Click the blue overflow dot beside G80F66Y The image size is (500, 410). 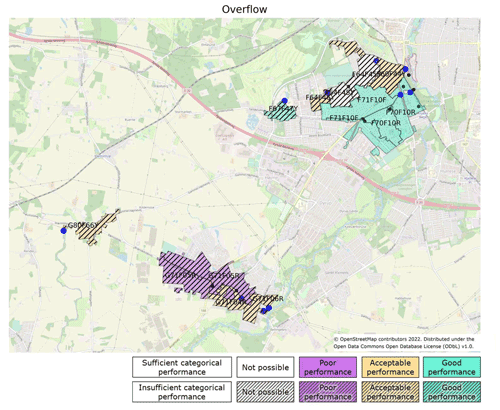(63, 231)
